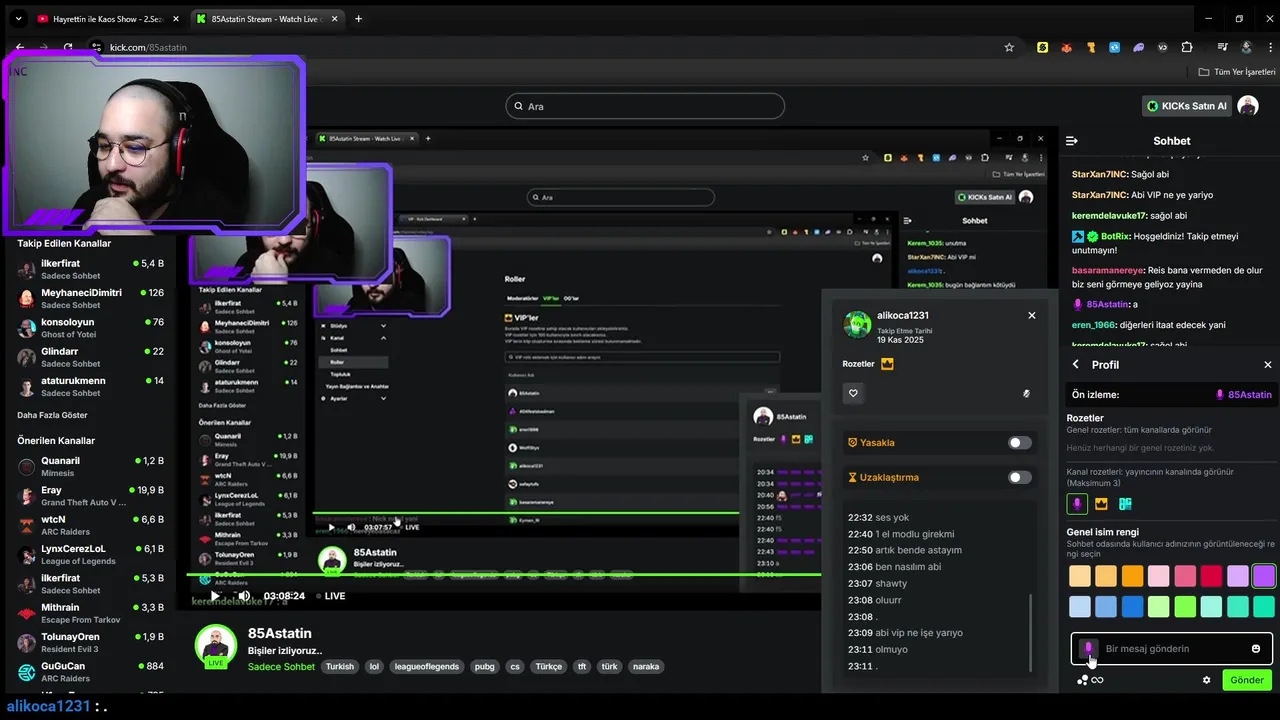This screenshot has height=720, width=1280.
Task: Expand Daha Fazla Göster in followed channels
Action: [x=52, y=415]
